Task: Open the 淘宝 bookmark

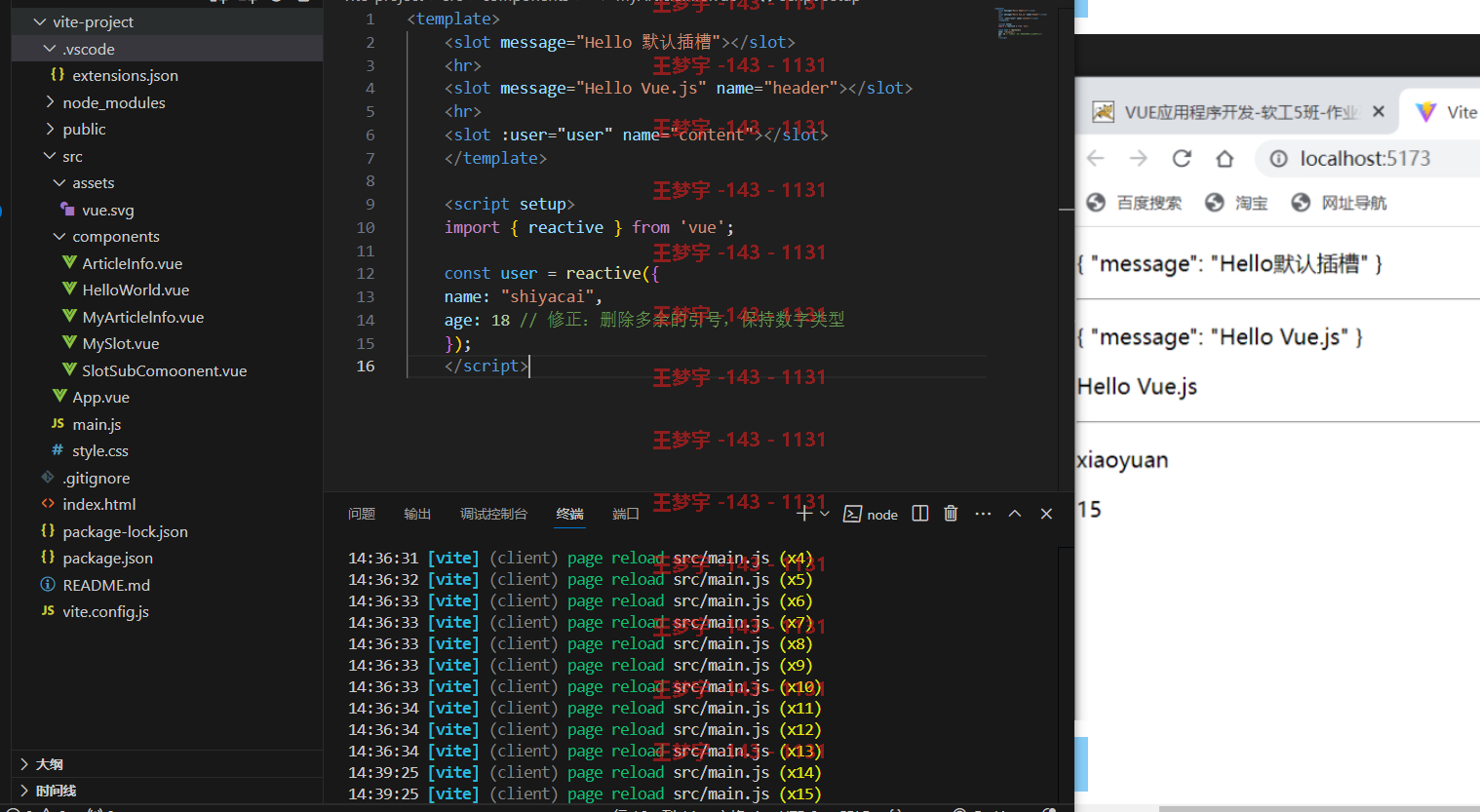Action: click(x=1236, y=203)
